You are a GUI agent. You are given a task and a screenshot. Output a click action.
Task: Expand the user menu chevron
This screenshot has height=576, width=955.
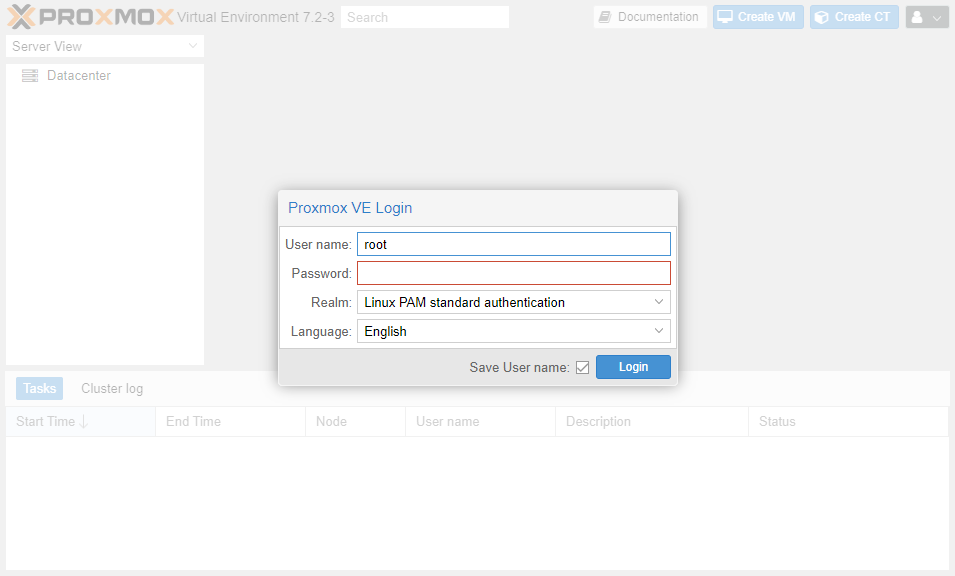click(x=937, y=16)
